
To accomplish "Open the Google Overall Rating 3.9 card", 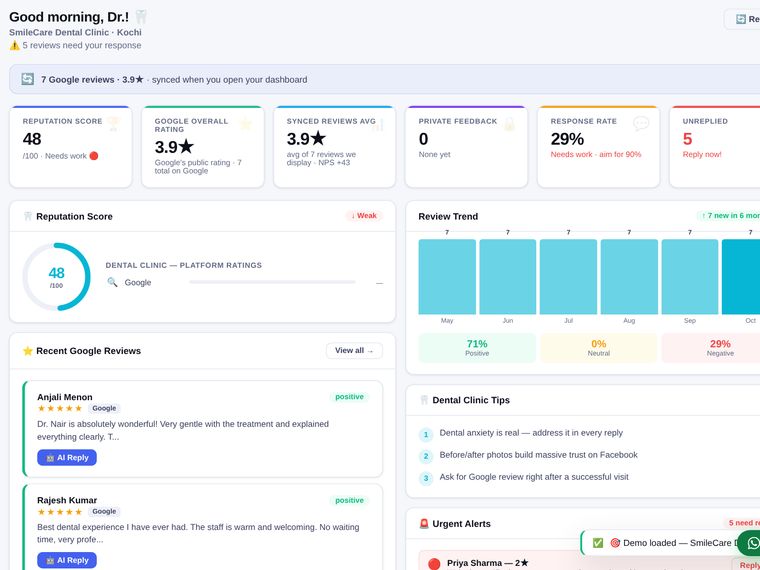I will (x=203, y=147).
